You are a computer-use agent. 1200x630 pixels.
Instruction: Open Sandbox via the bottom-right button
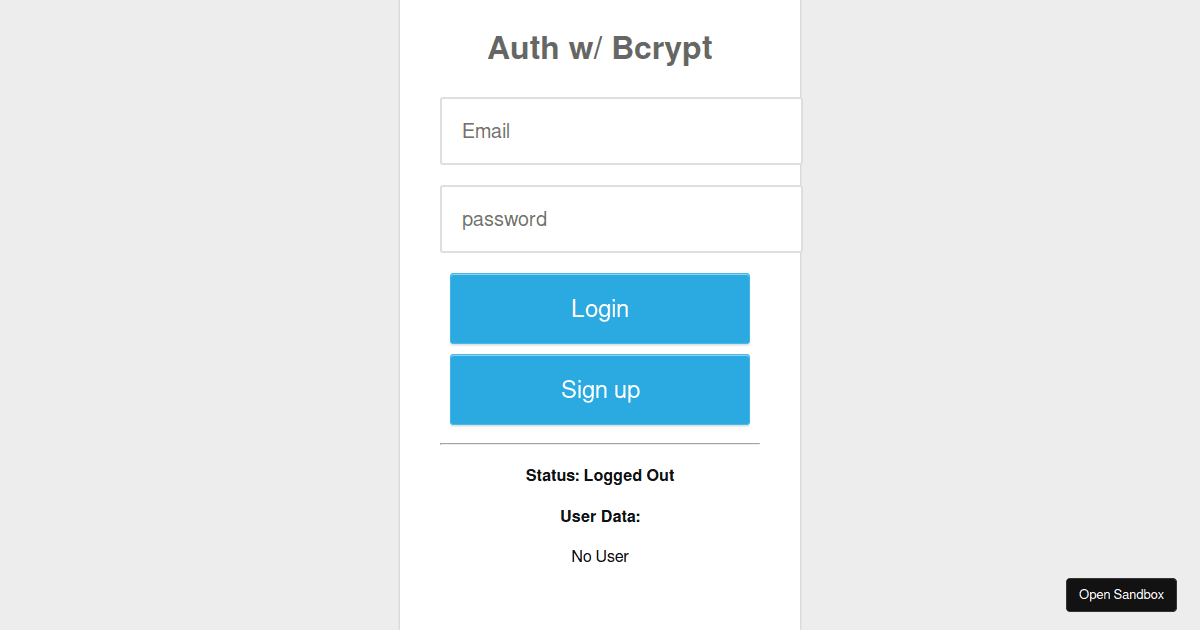point(1121,594)
